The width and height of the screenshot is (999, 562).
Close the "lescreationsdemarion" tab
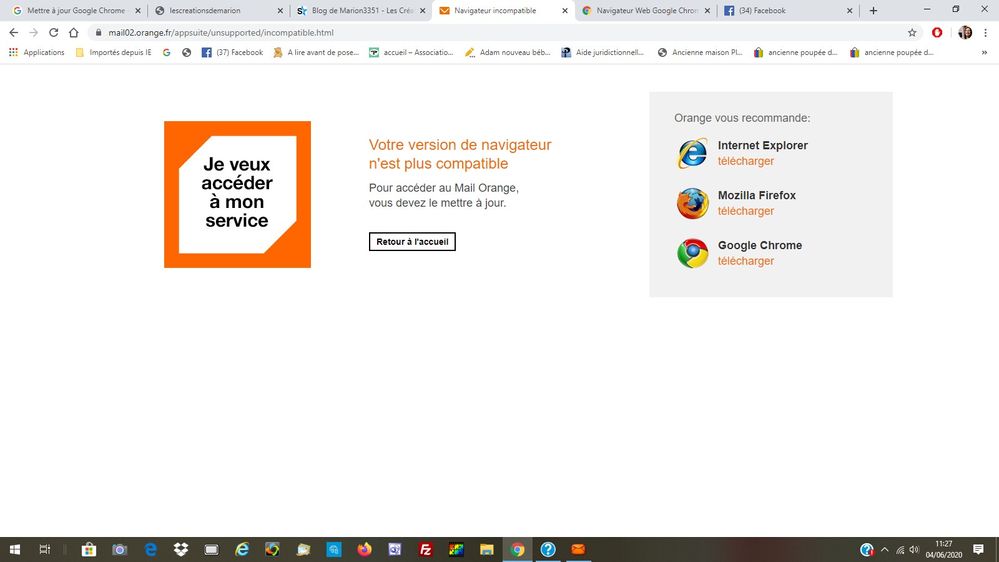[280, 11]
